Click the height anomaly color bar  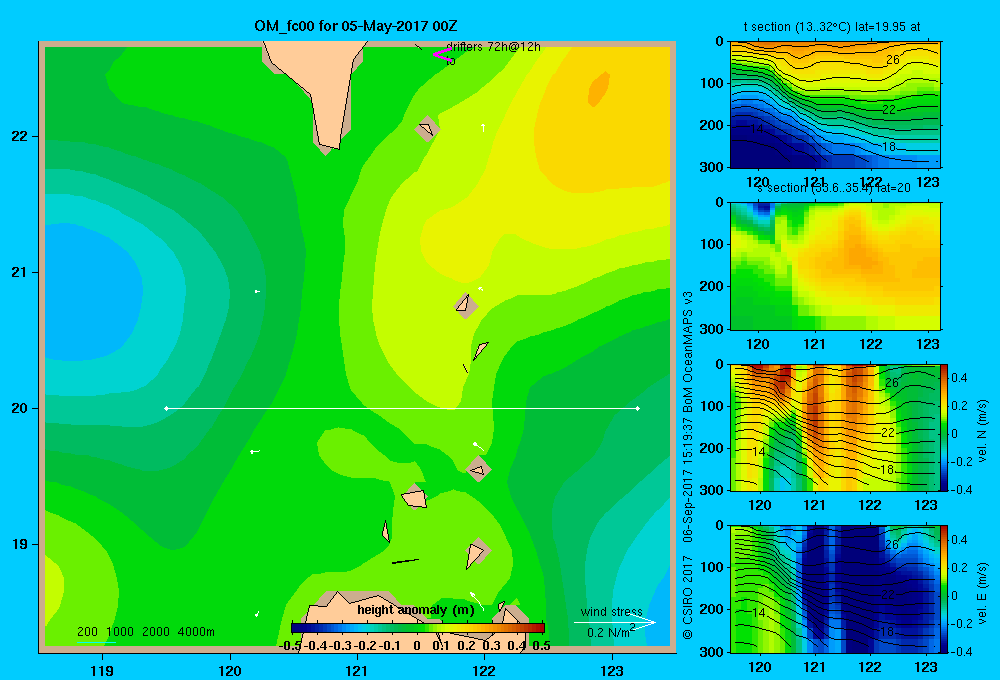(x=418, y=628)
